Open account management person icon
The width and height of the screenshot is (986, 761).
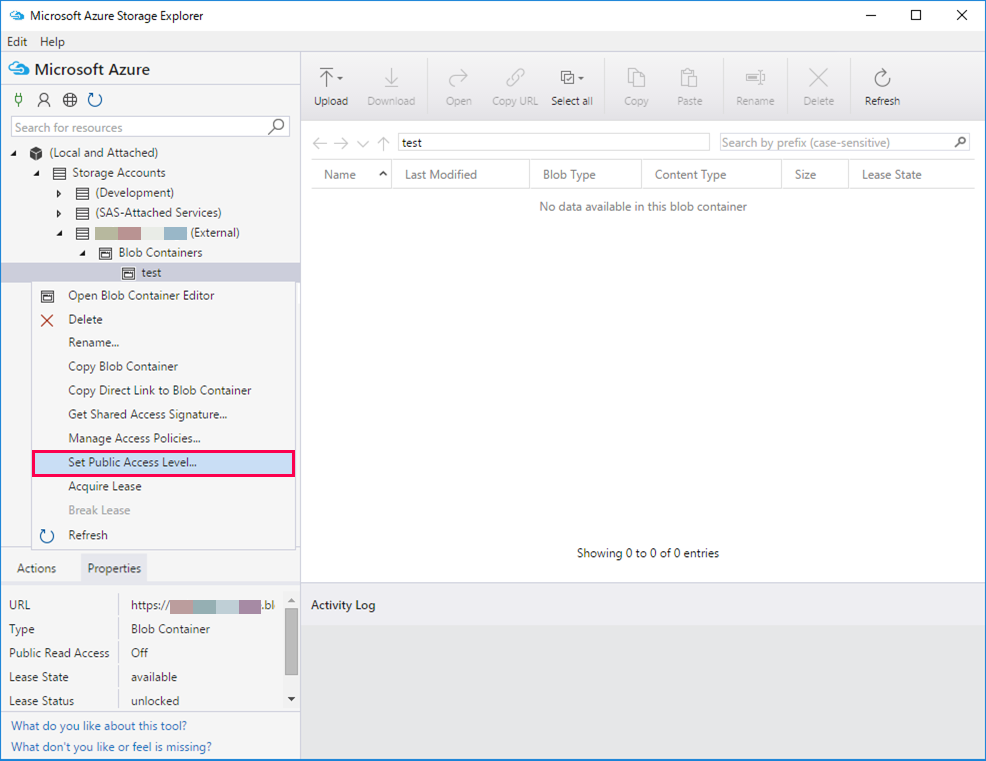[x=44, y=100]
